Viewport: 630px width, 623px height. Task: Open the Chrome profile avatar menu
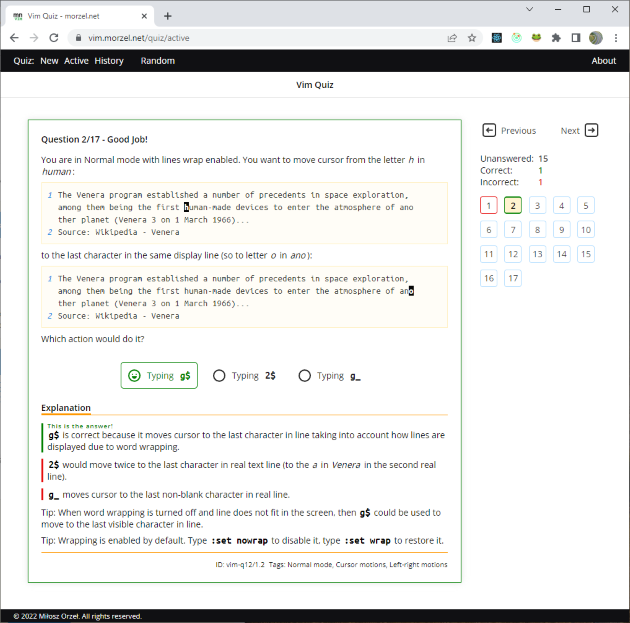[596, 37]
